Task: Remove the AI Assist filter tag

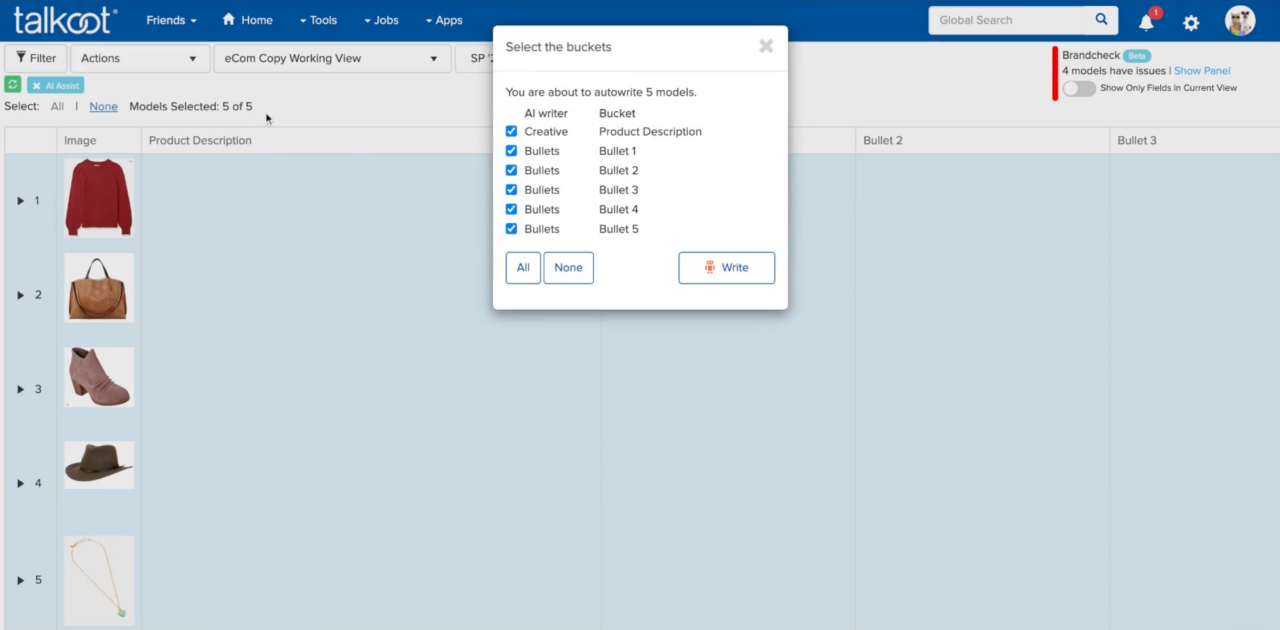Action: tap(37, 86)
